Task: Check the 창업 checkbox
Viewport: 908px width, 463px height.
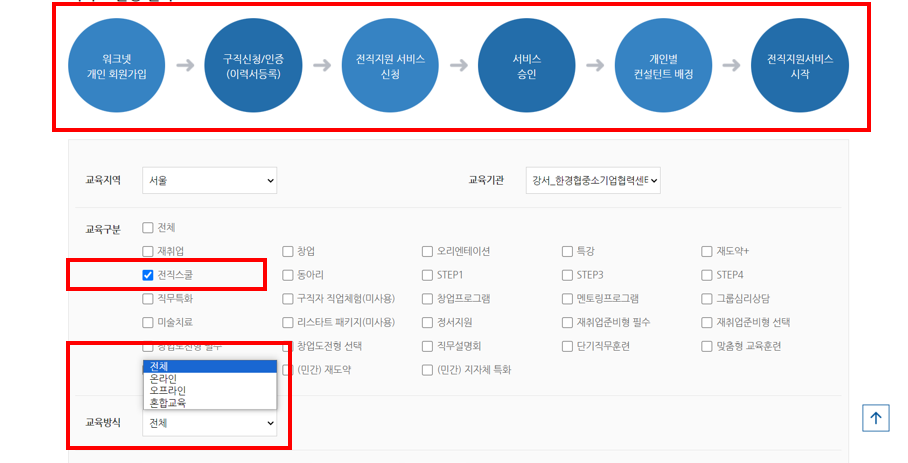Action: click(x=288, y=251)
